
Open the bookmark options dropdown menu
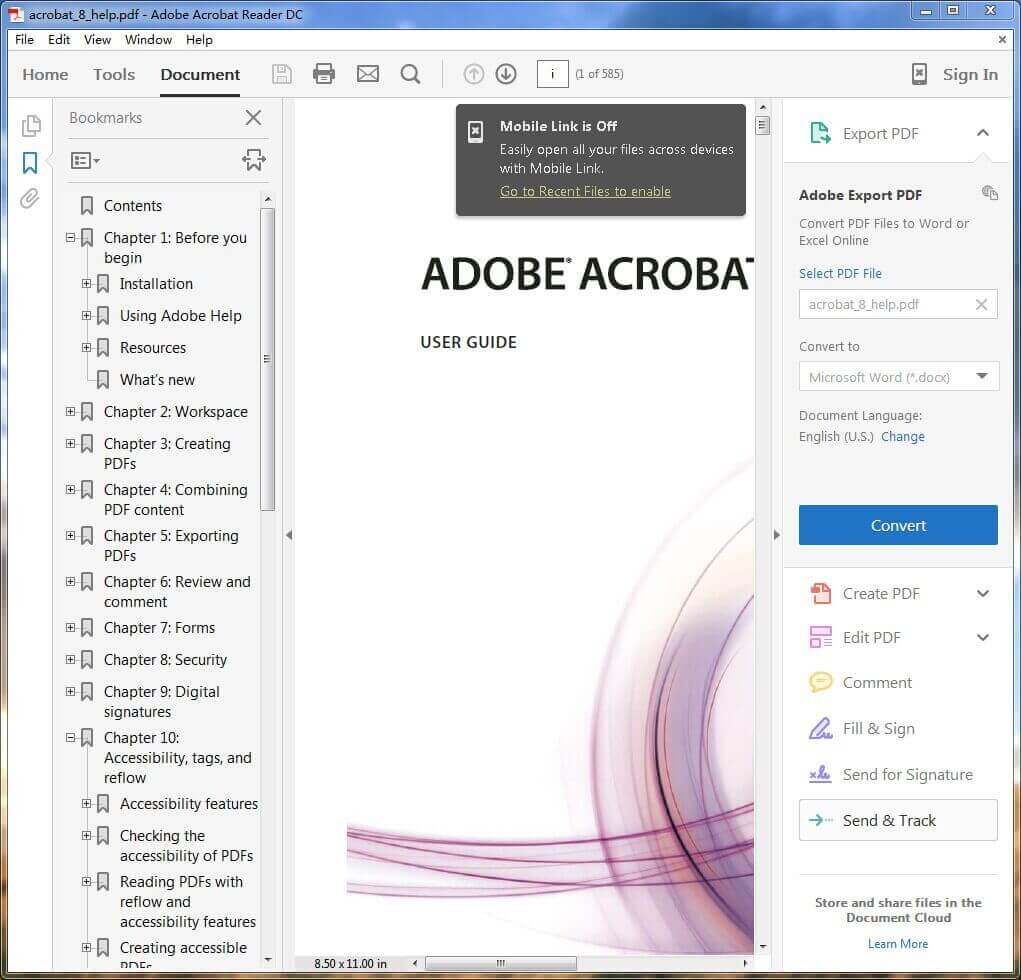click(85, 160)
